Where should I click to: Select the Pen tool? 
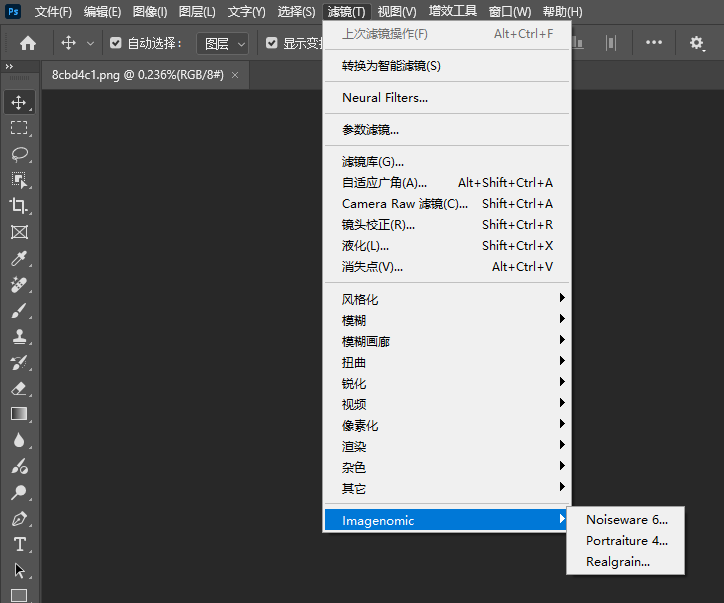[19, 519]
